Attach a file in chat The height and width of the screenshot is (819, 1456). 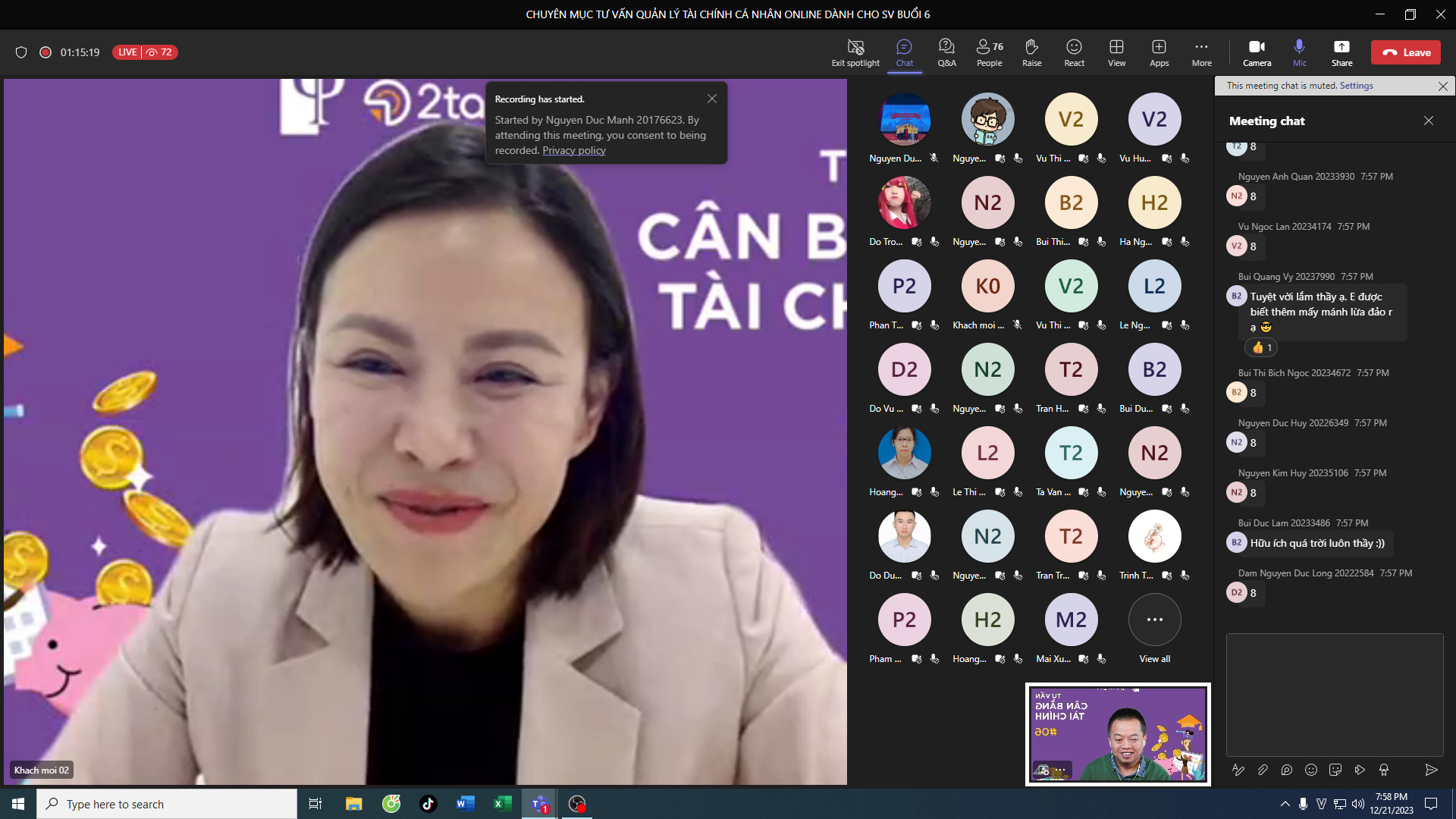[x=1263, y=770]
